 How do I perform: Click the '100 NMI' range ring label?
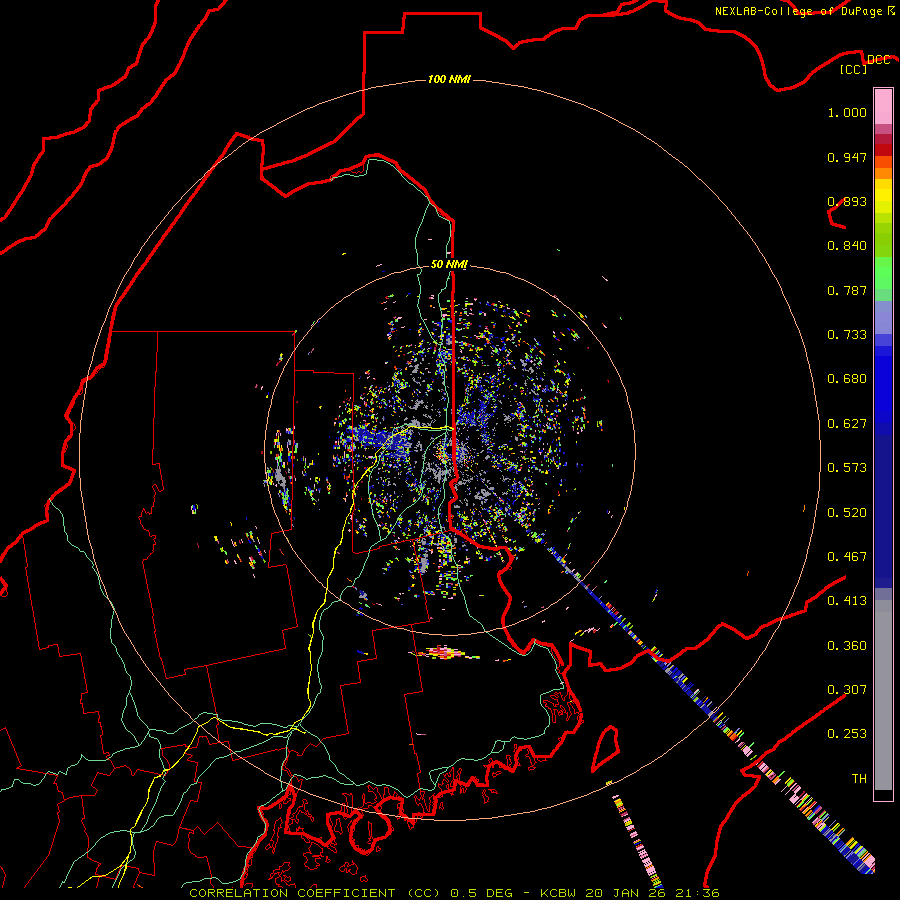point(449,79)
